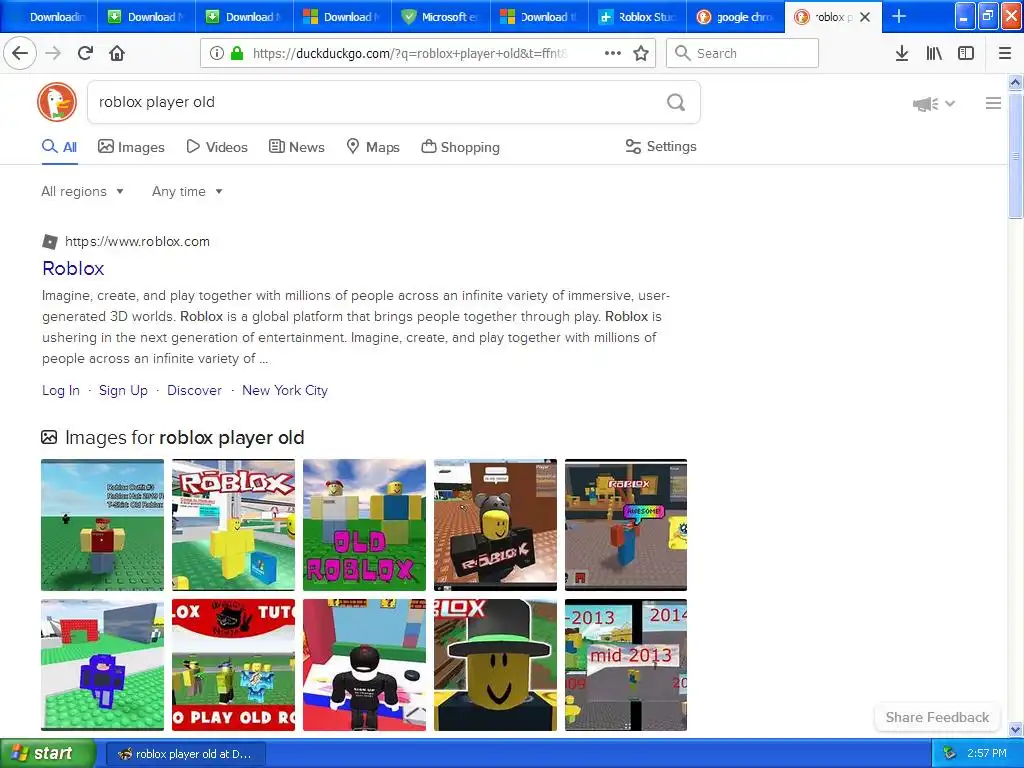Switch to the Microsoft browser tab
Screen dimensions: 1024x768
(x=440, y=16)
